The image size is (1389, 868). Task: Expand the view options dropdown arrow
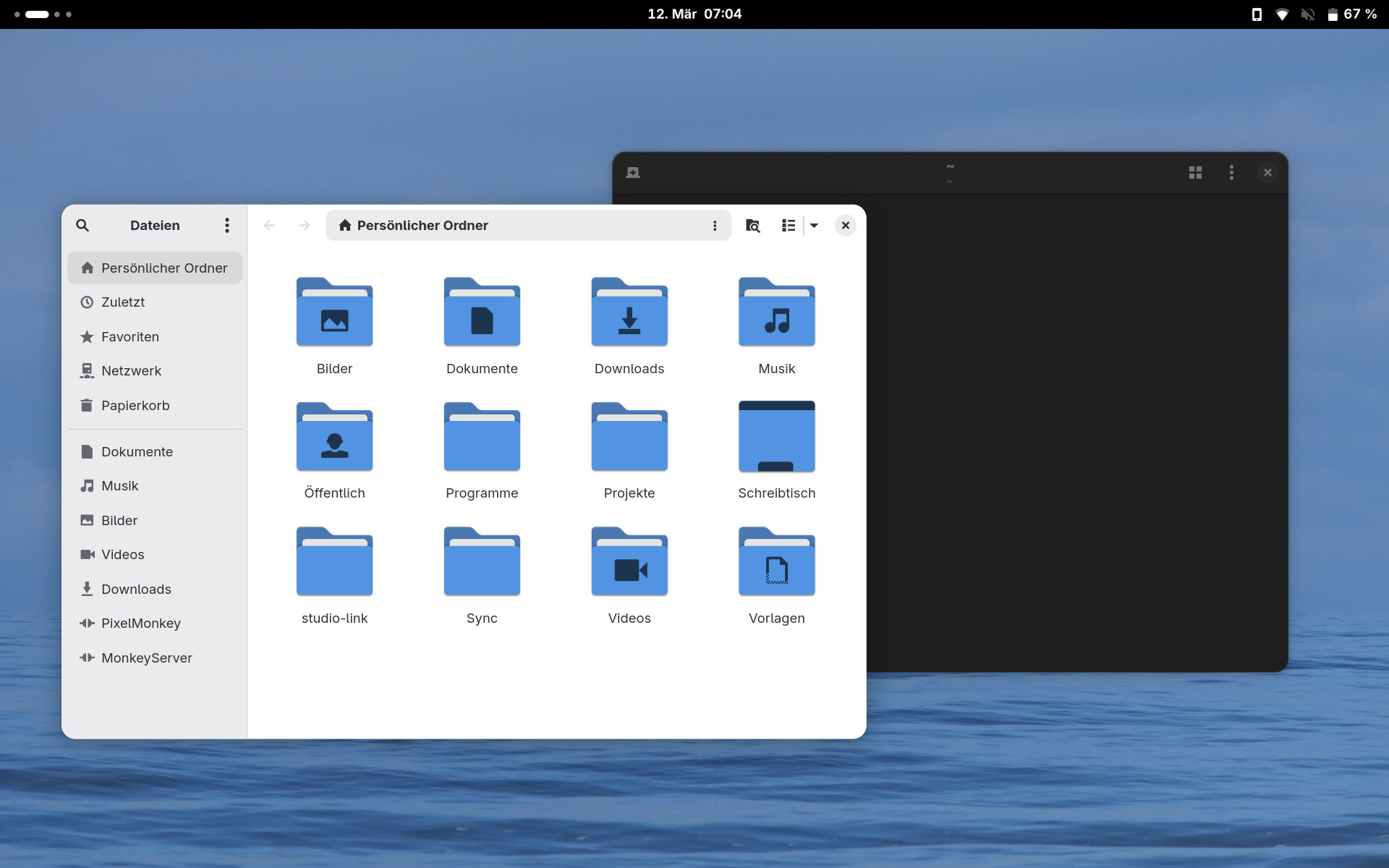coord(814,226)
